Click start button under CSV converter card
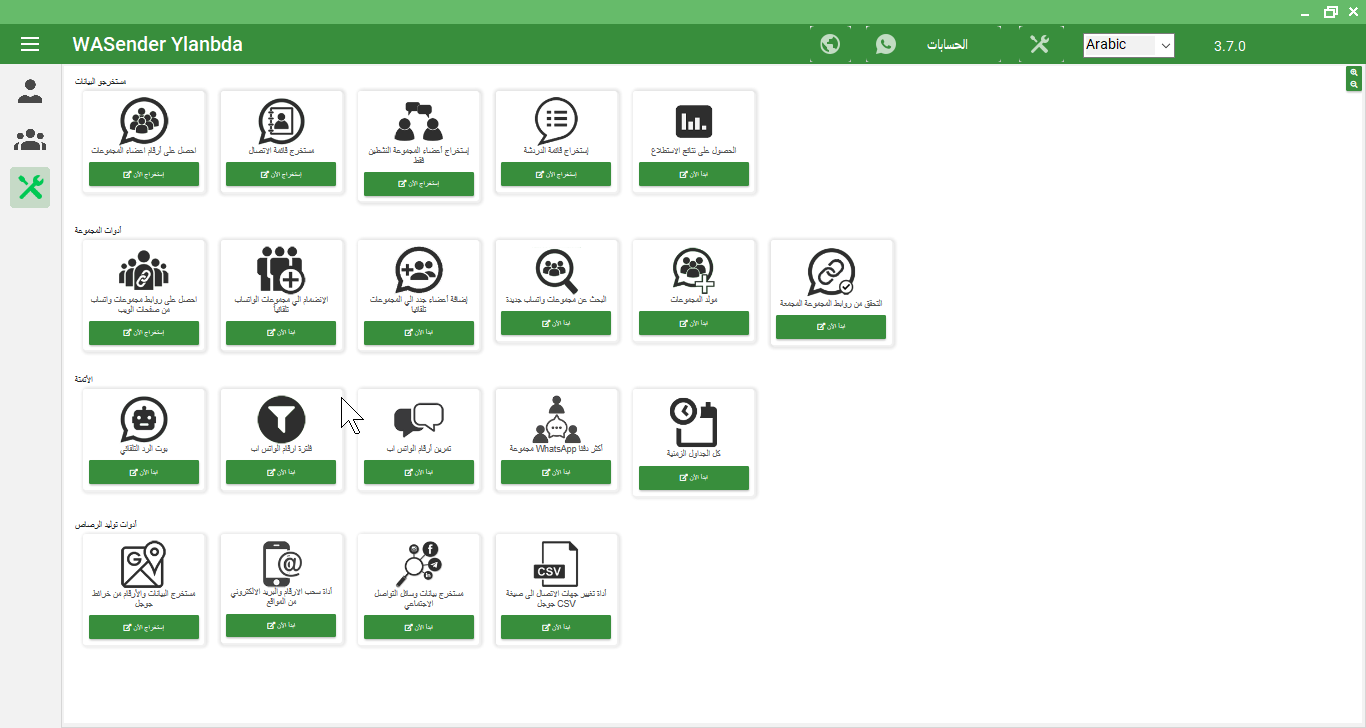This screenshot has height=728, width=1366. click(x=556, y=627)
